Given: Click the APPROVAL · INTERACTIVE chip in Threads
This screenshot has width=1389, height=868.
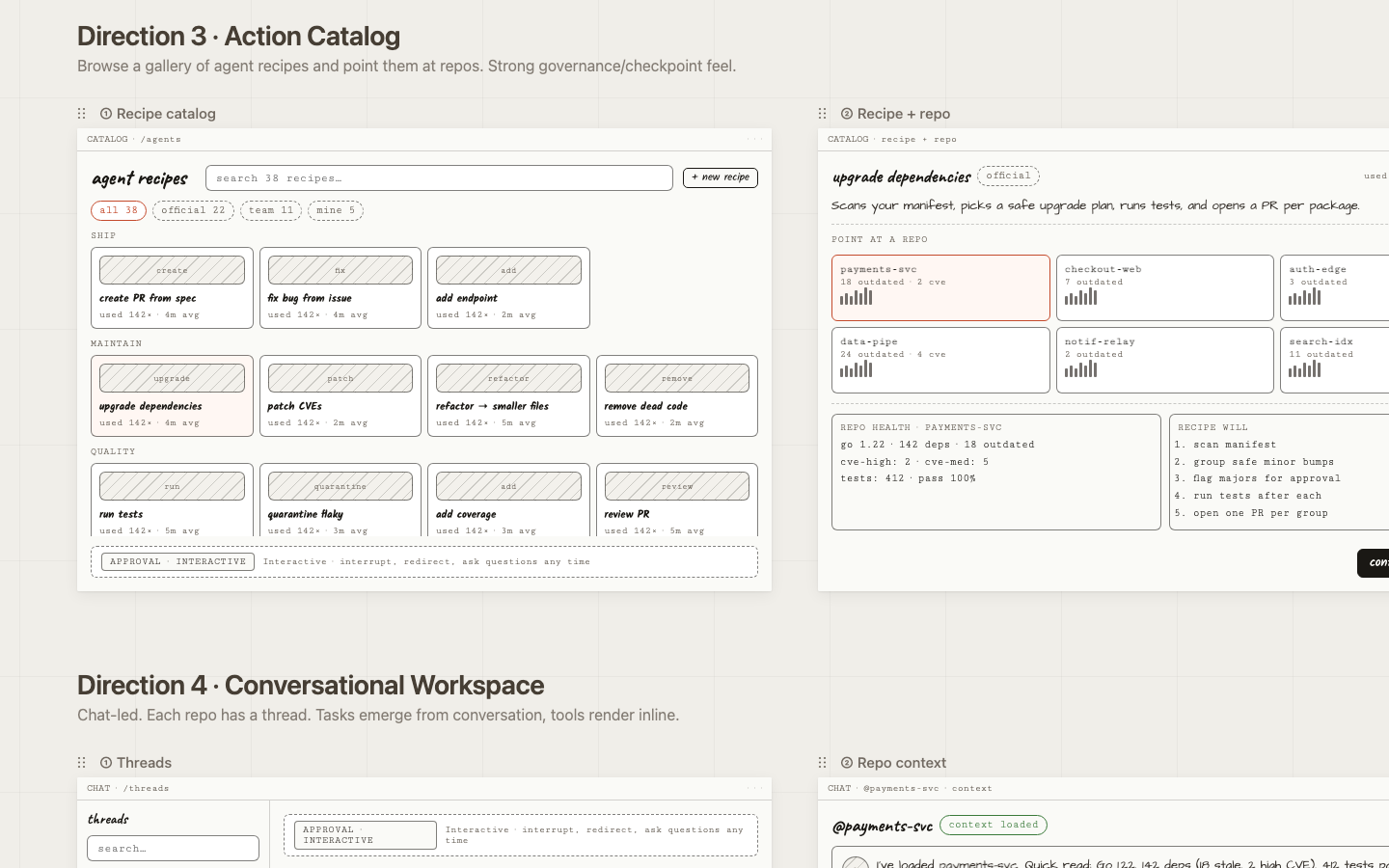Looking at the screenshot, I should tap(365, 835).
